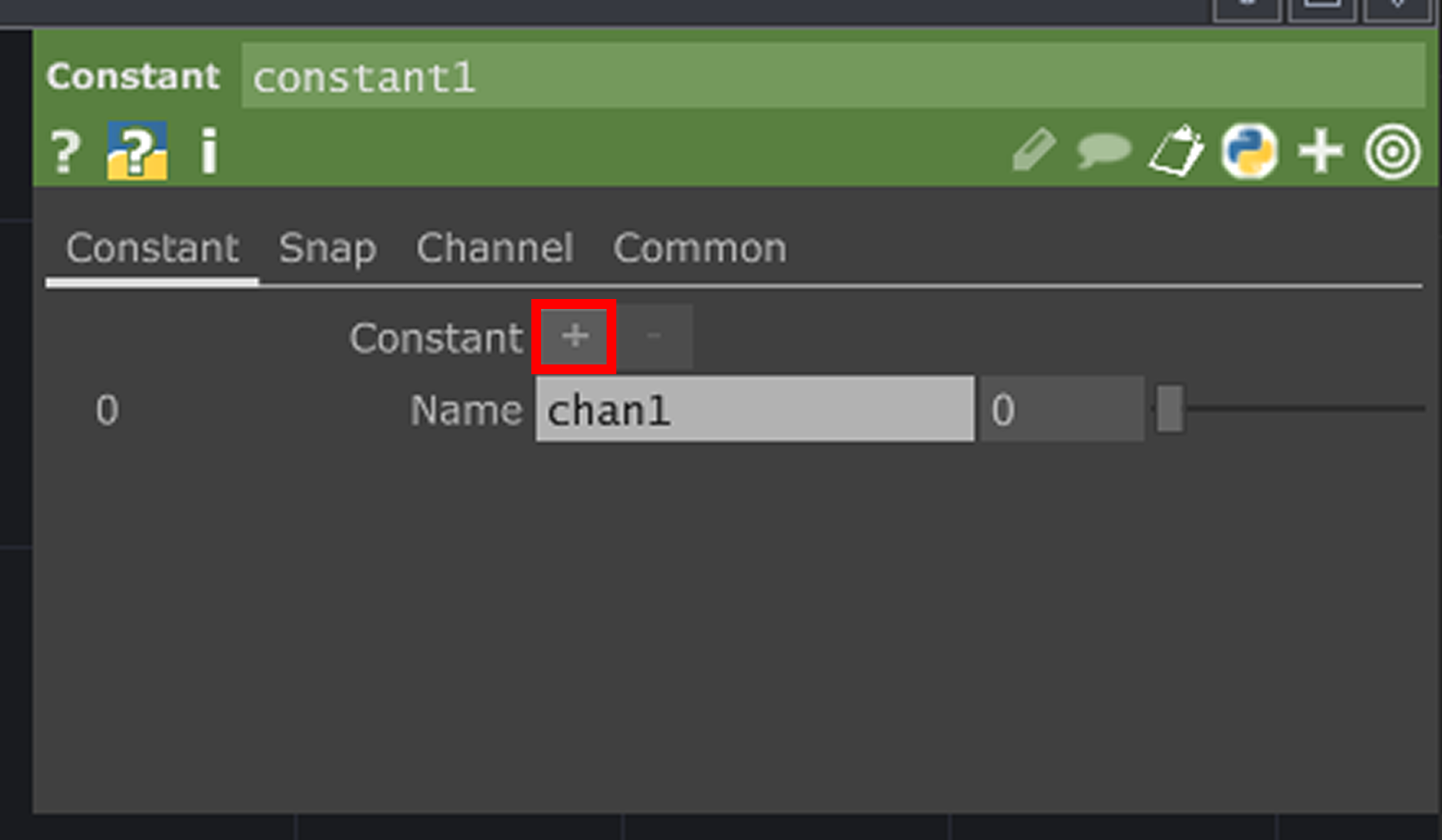Remove a constant channel with minus button

pyautogui.click(x=653, y=337)
